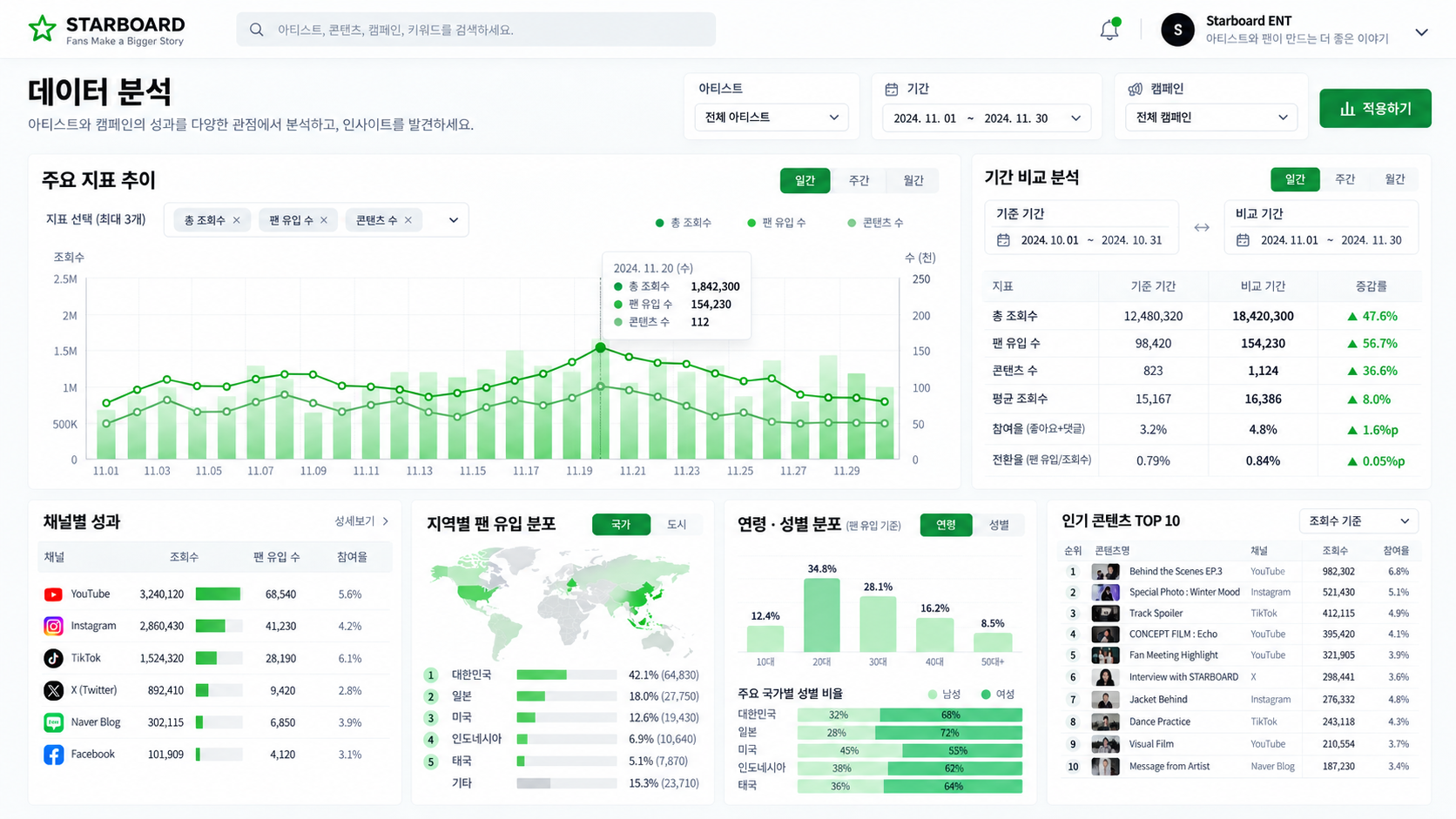Click the search magnifier icon
The width and height of the screenshot is (1456, 819).
click(x=256, y=30)
